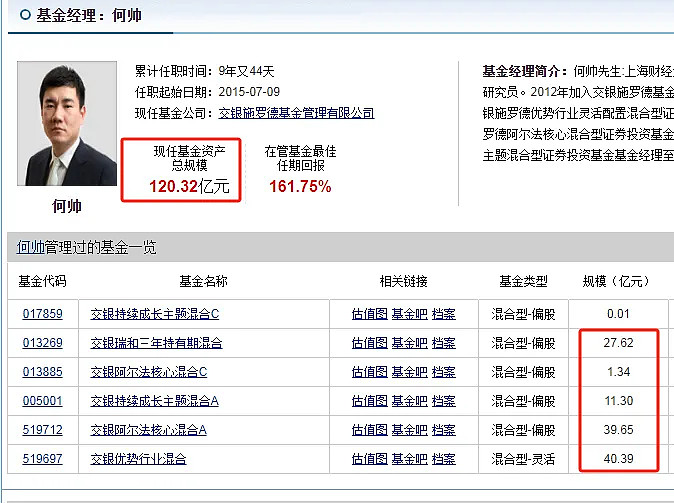Viewport: 674px width, 503px height.
Task: Open 基金吧 for fund 017859
Action: 410,314
